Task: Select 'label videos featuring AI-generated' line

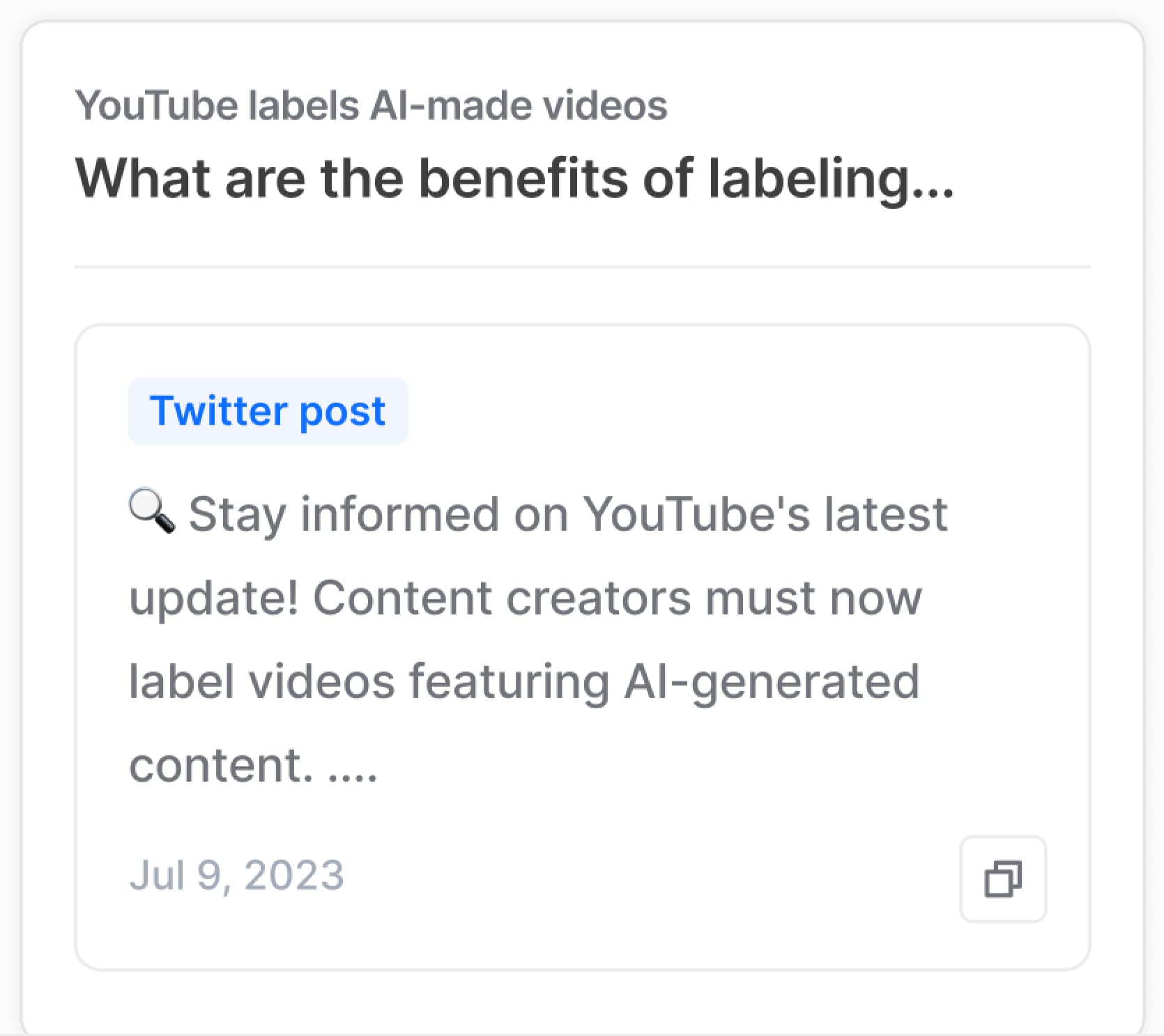Action: click(524, 681)
